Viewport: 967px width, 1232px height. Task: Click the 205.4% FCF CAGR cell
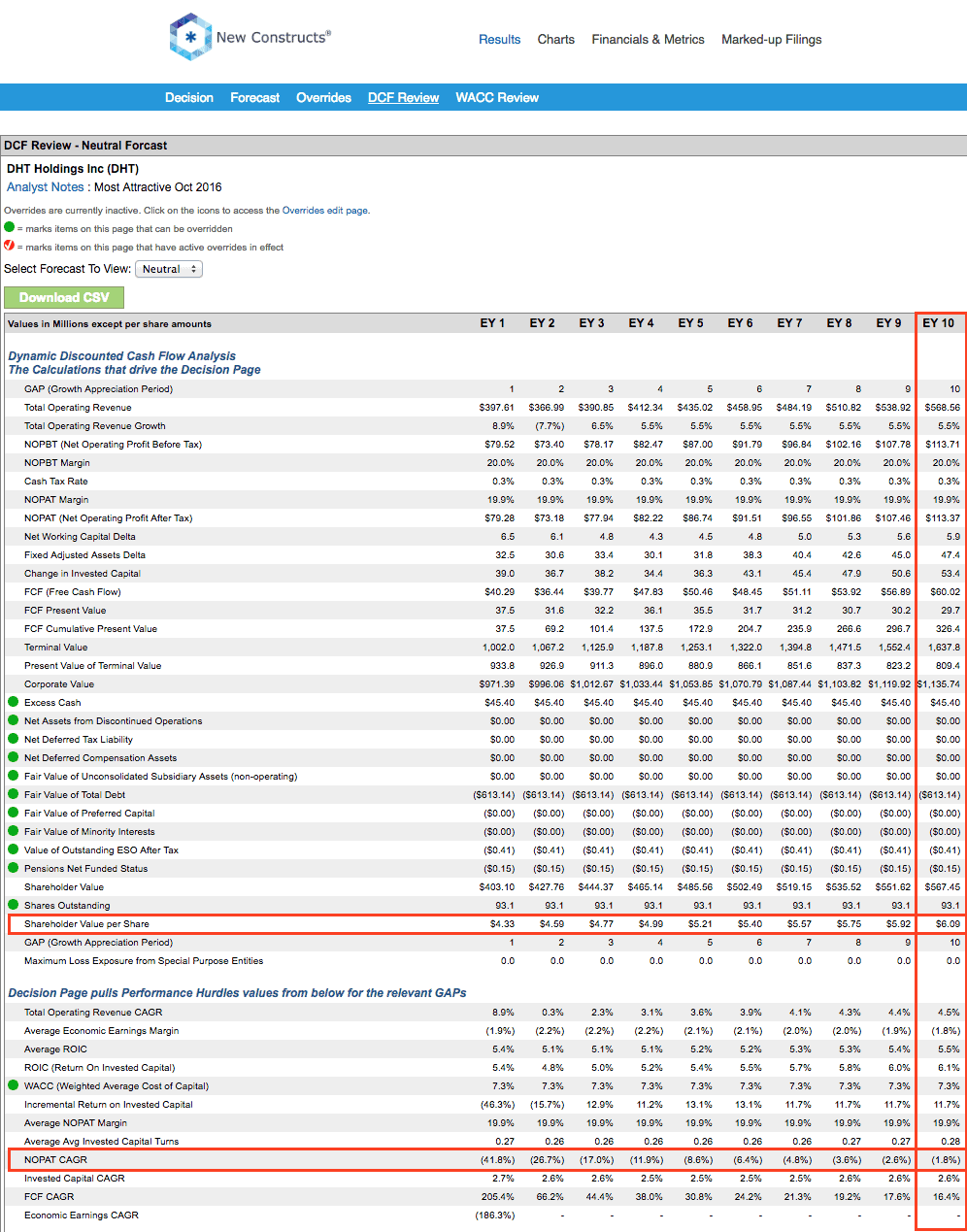pyautogui.click(x=498, y=1197)
